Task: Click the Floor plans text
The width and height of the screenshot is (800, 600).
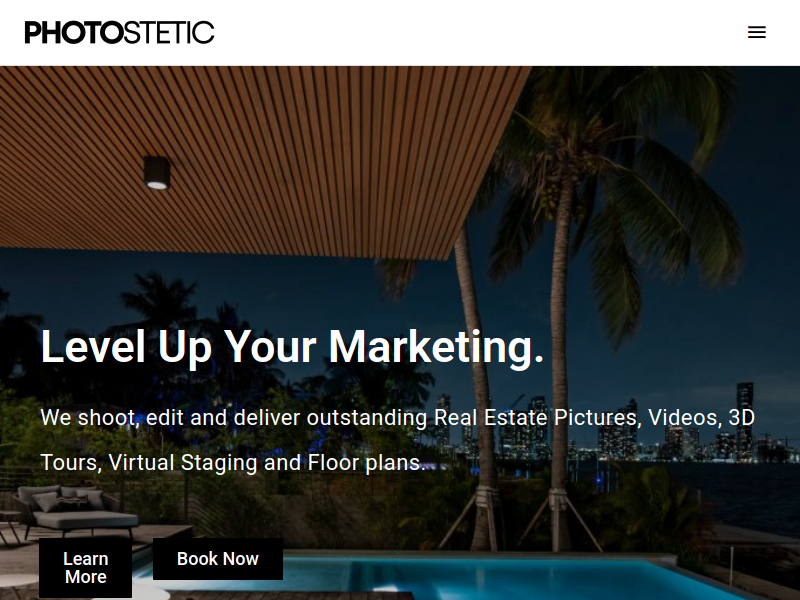Action: tap(364, 463)
